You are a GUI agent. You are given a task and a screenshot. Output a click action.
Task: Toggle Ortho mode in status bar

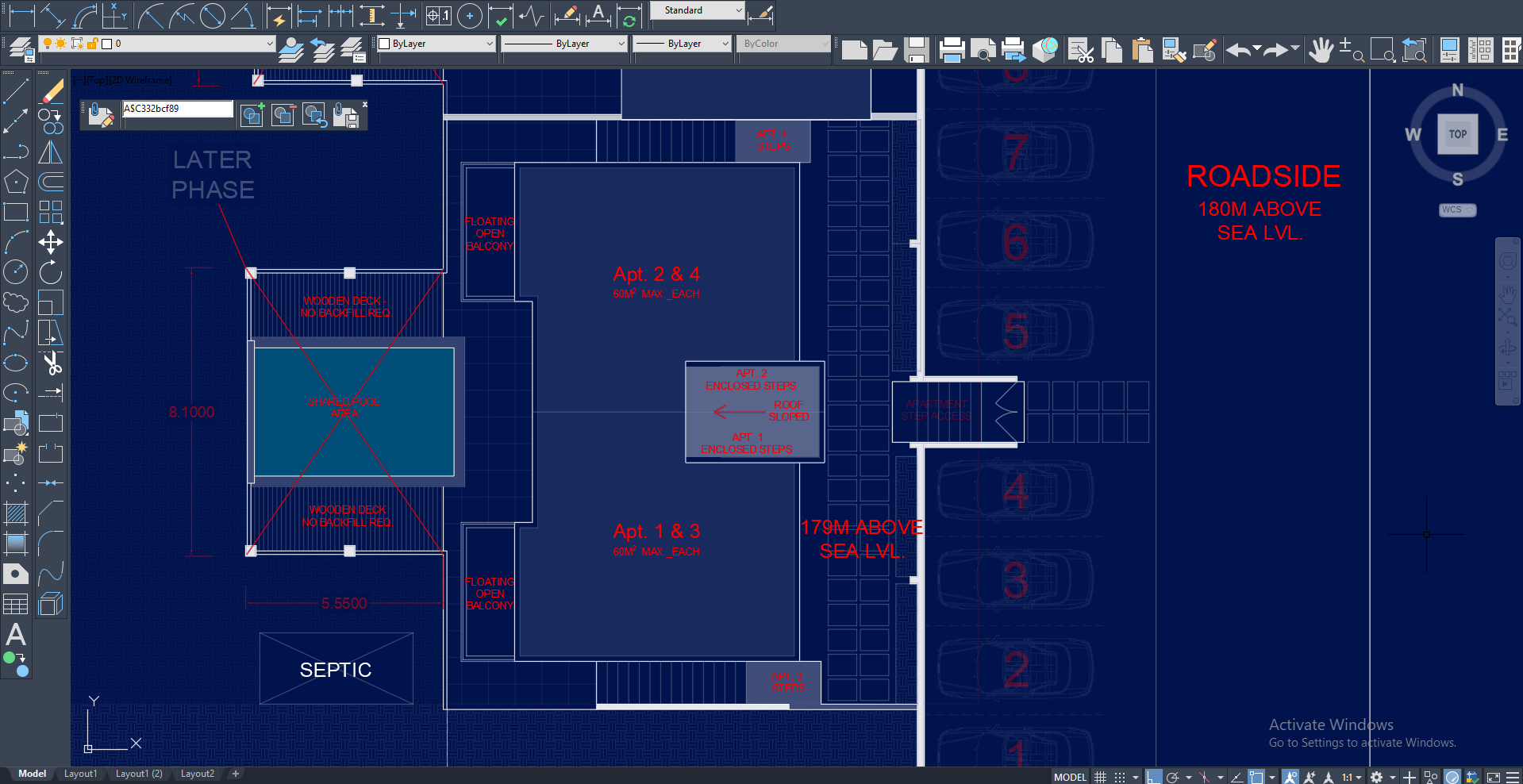click(x=1153, y=777)
